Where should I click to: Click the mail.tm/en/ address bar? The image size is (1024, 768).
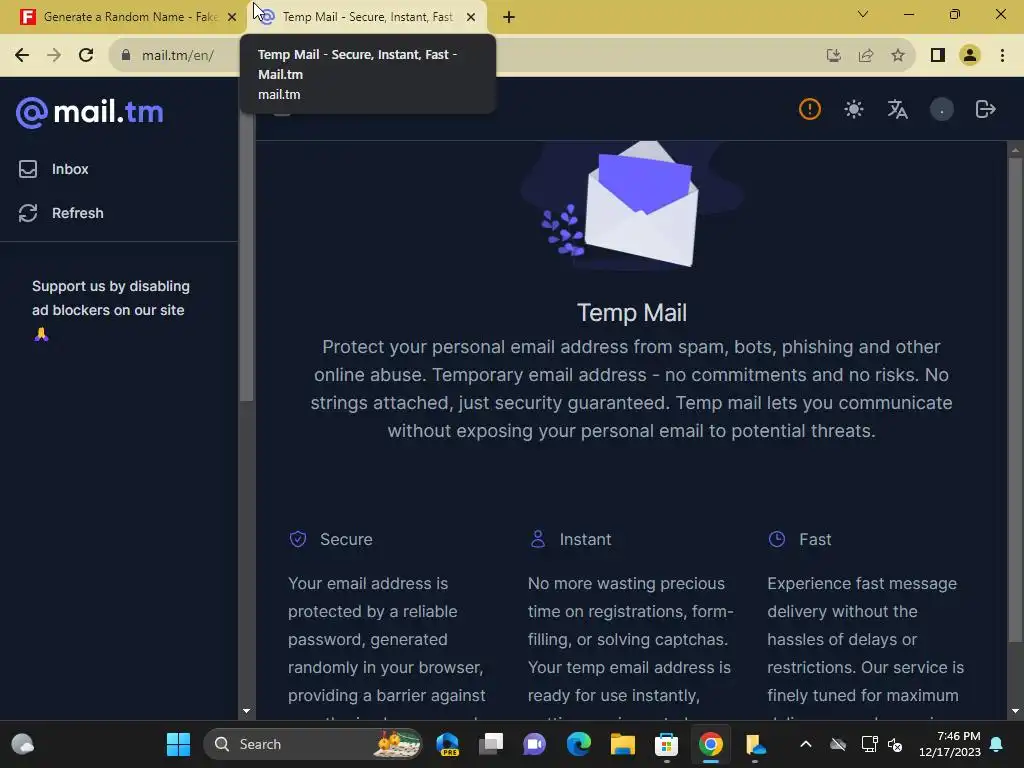(x=178, y=56)
